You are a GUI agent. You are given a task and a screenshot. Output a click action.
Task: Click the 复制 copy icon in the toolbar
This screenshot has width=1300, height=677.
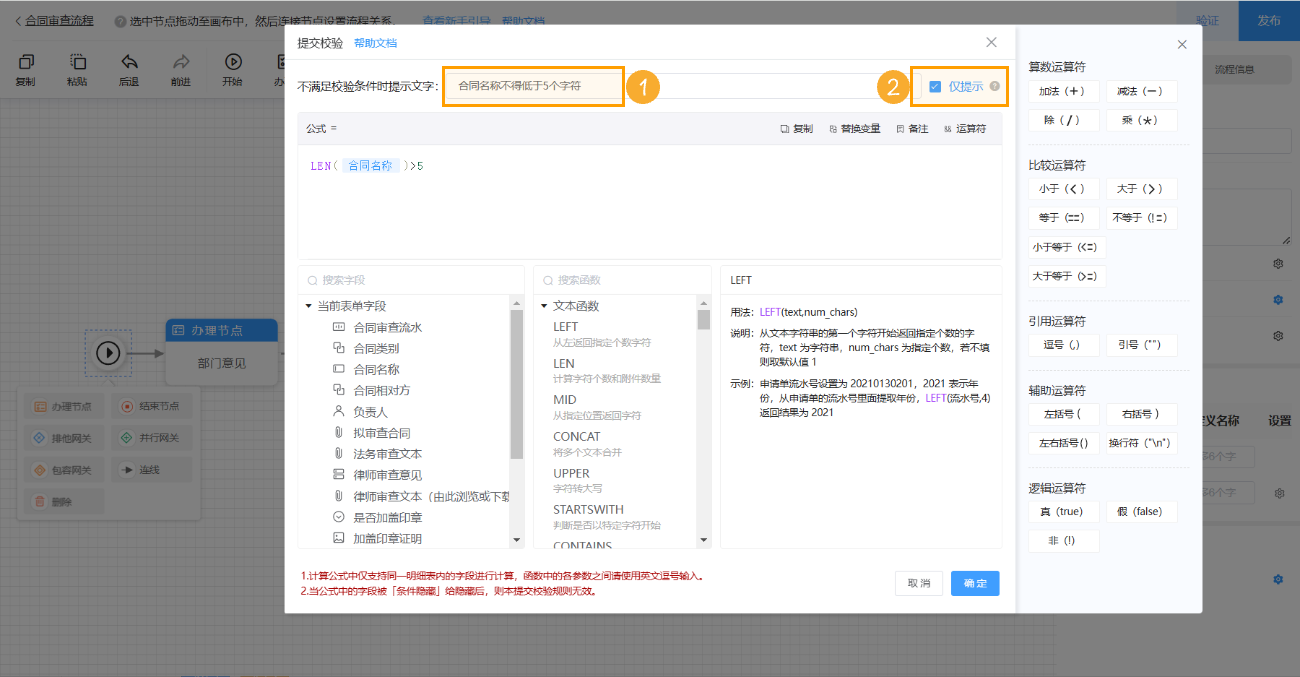coord(25,66)
